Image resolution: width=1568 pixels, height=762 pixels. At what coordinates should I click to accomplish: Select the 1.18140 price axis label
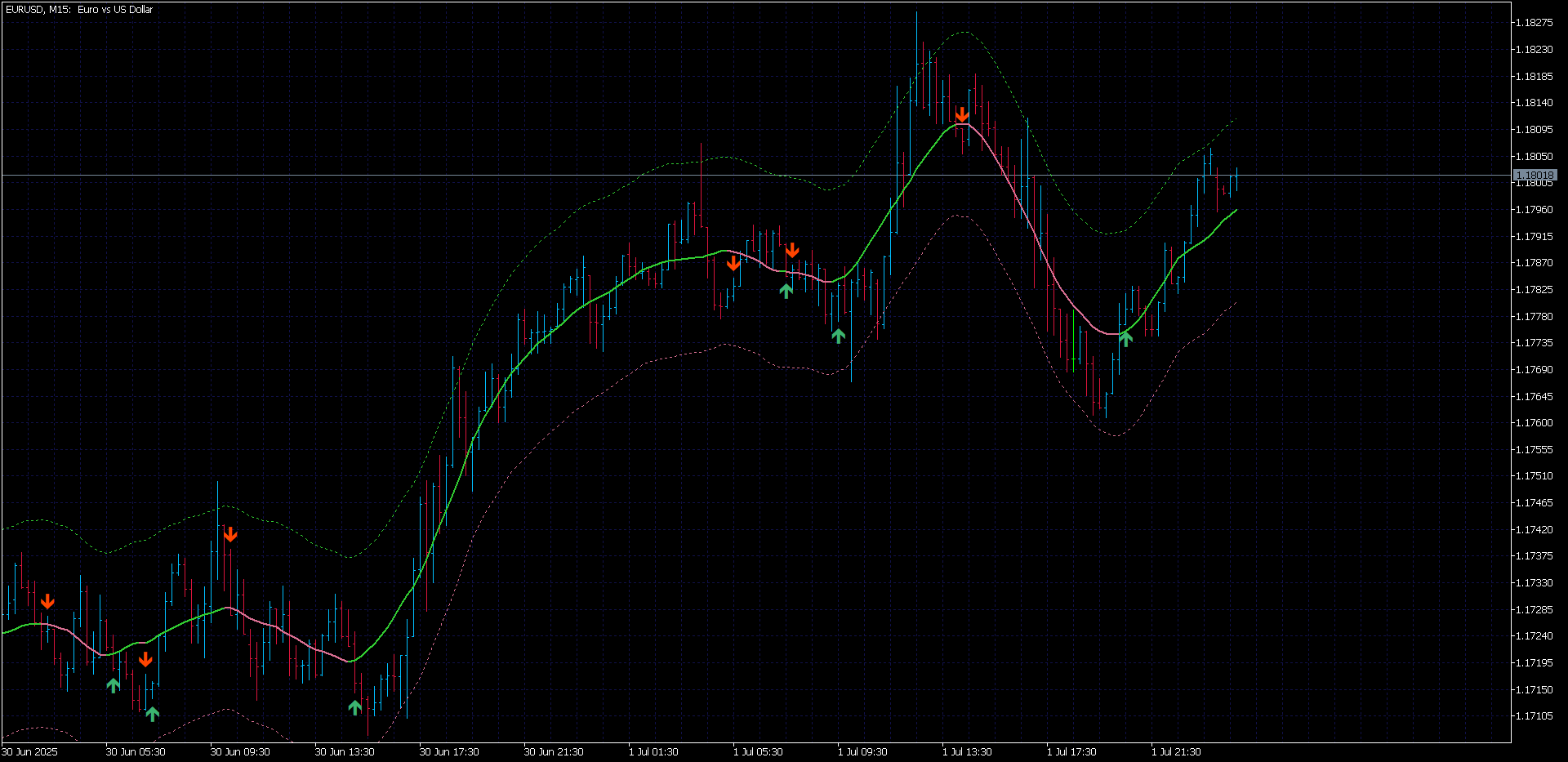[x=1534, y=103]
